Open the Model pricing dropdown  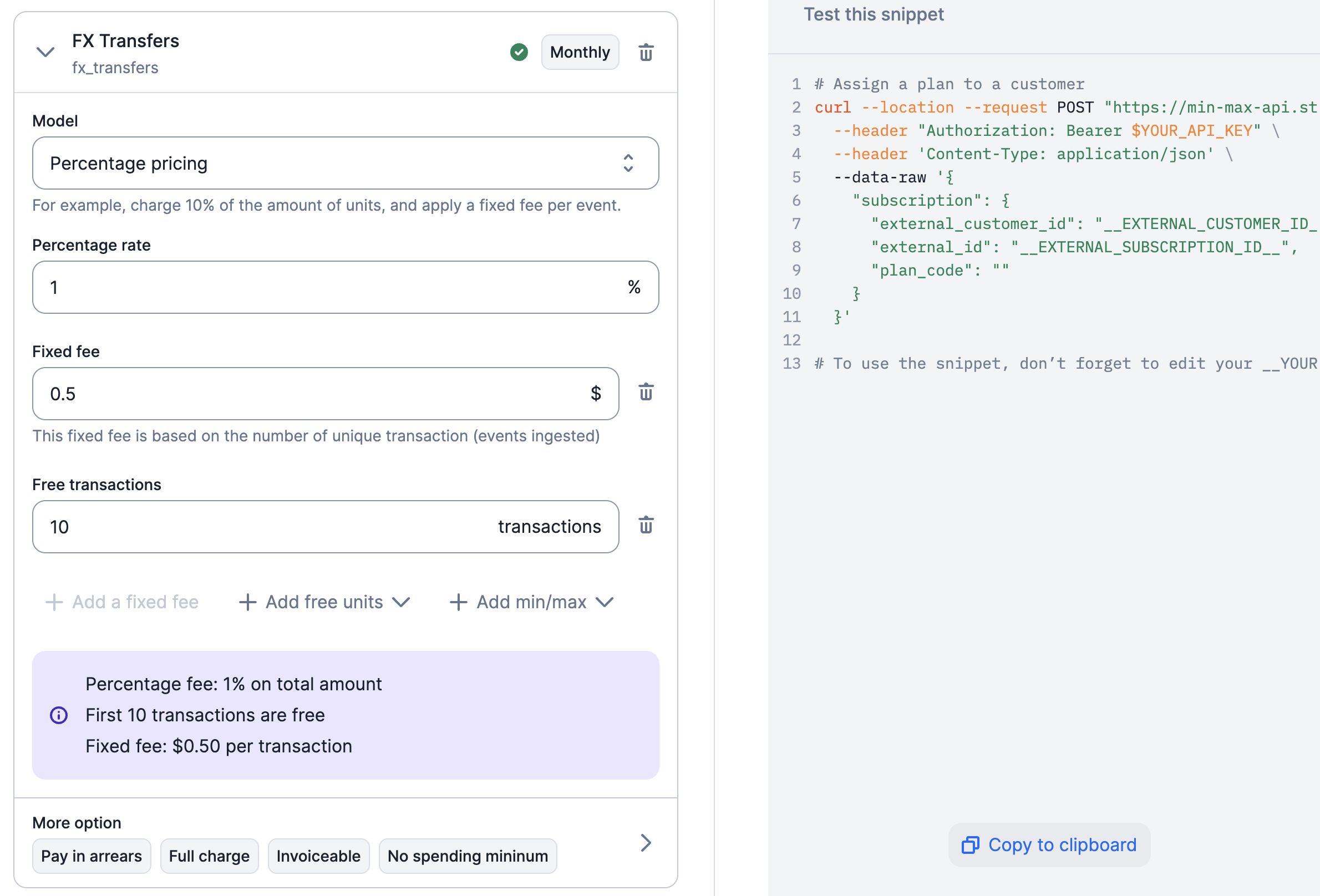click(346, 163)
